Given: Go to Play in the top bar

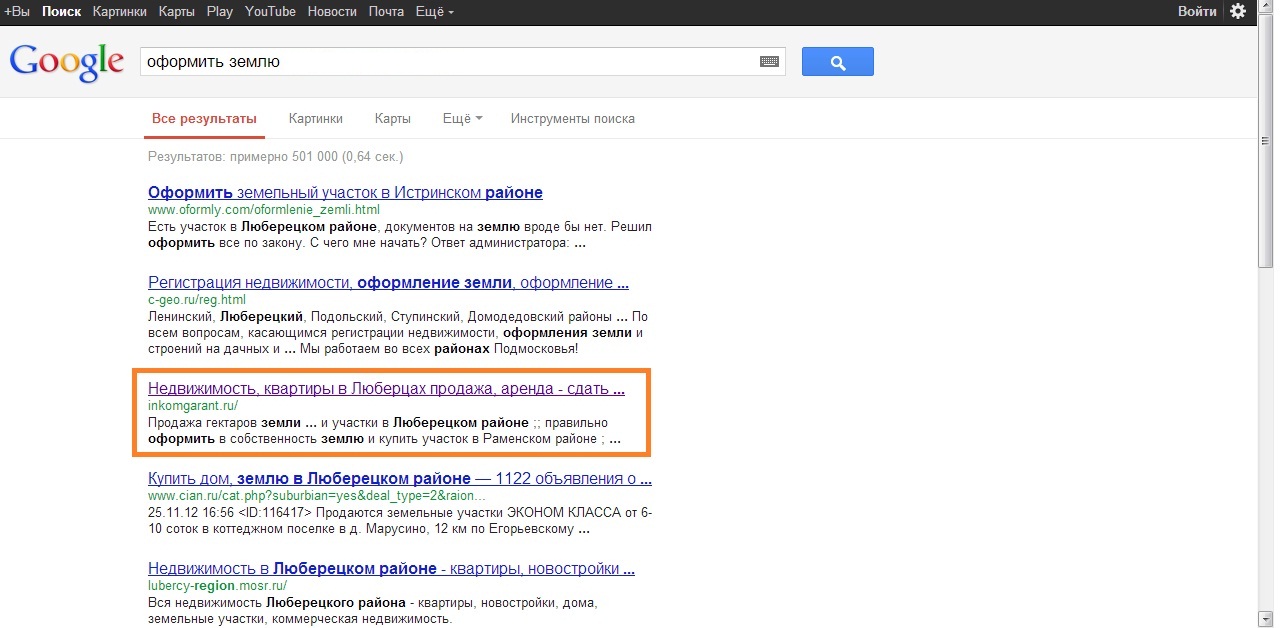Looking at the screenshot, I should (219, 11).
